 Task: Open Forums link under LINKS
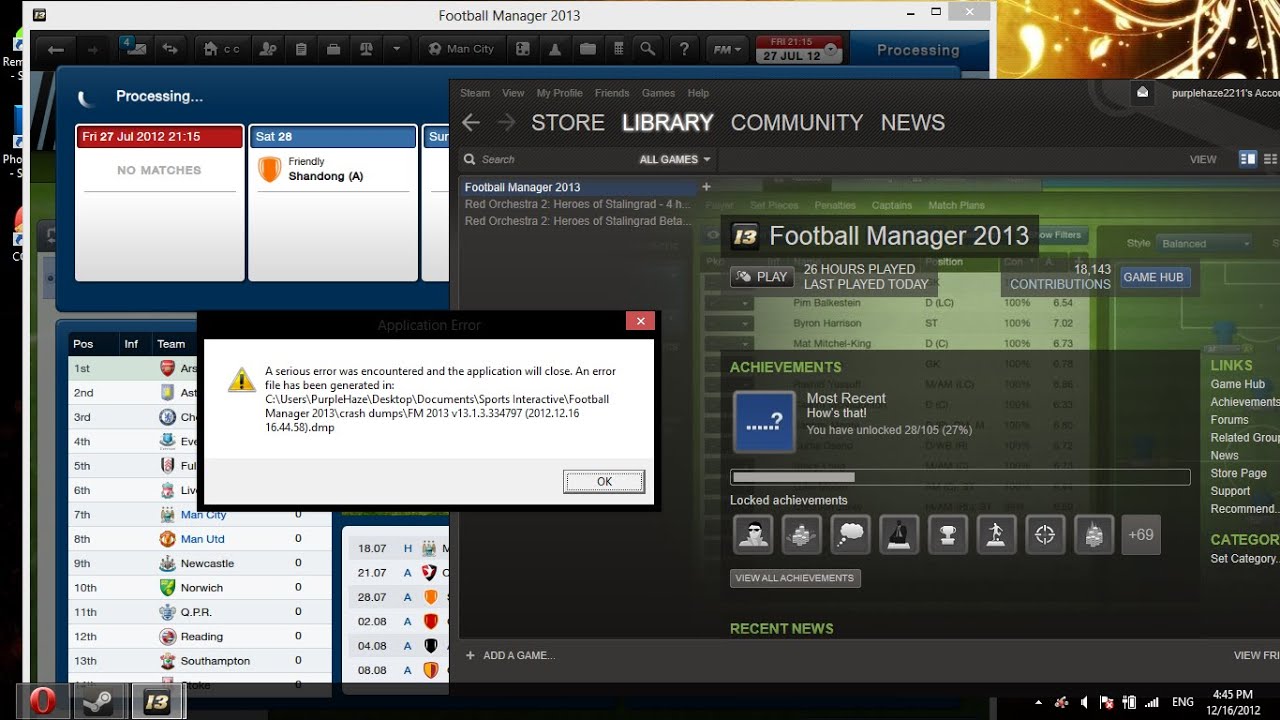(1229, 420)
